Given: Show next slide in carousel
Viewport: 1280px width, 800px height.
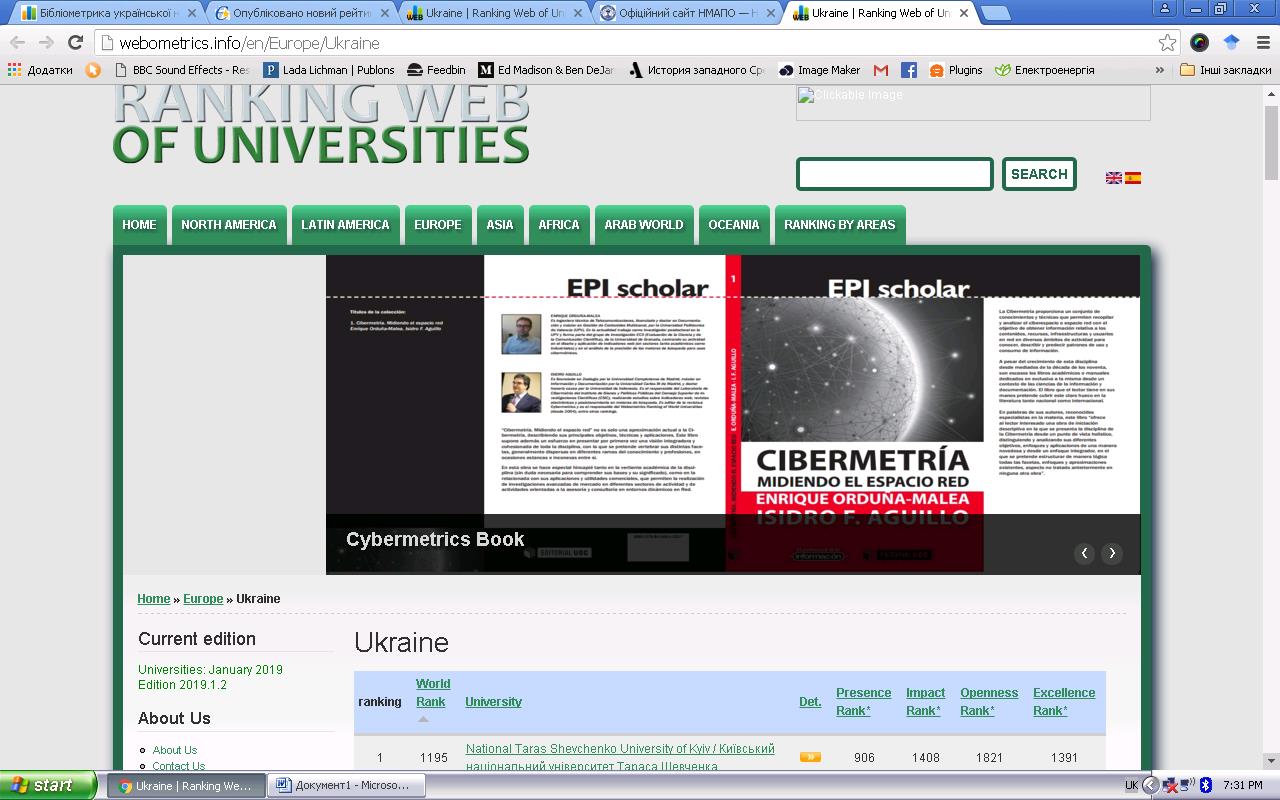Looking at the screenshot, I should pyautogui.click(x=1111, y=553).
